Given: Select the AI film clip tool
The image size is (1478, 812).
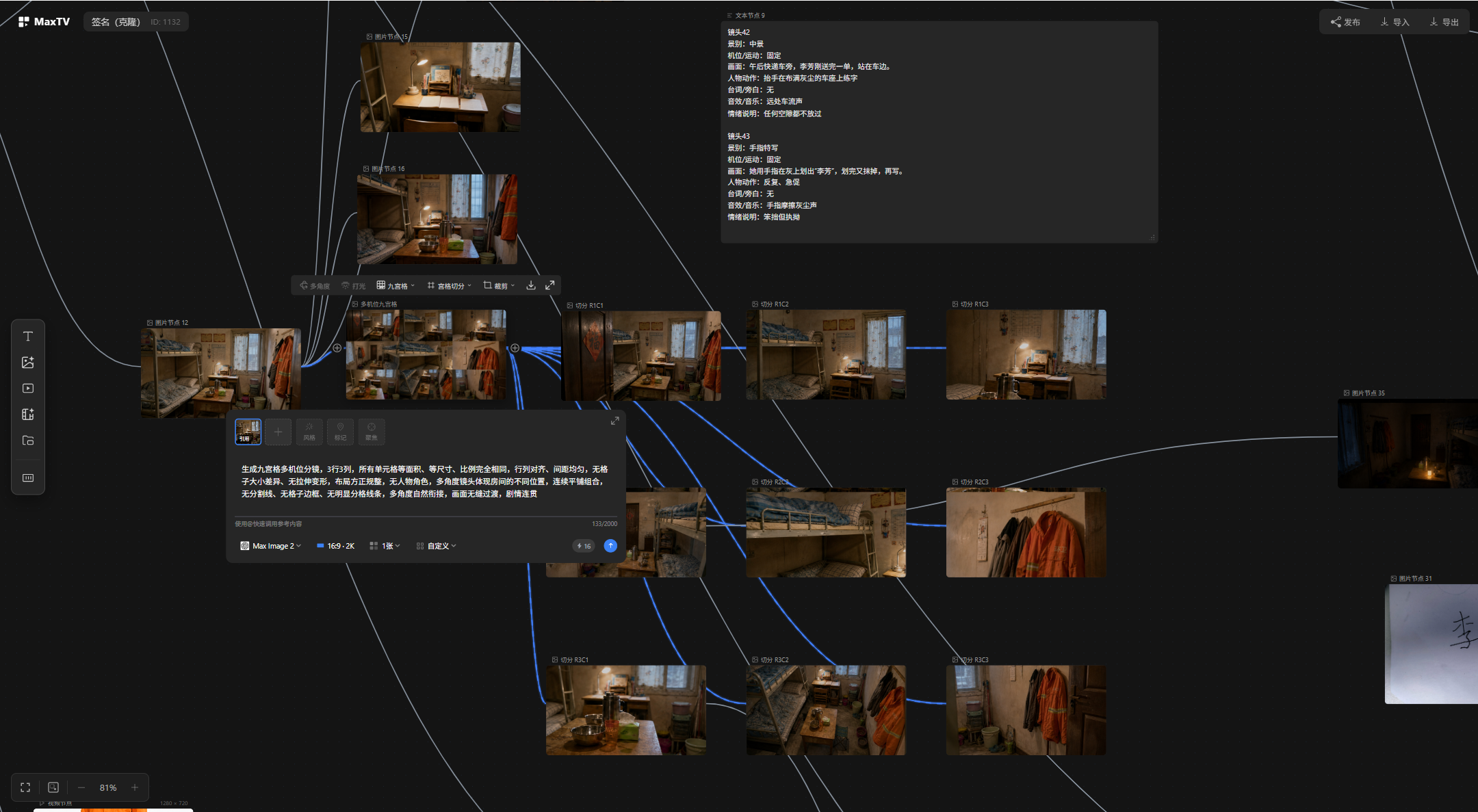Looking at the screenshot, I should pos(28,414).
